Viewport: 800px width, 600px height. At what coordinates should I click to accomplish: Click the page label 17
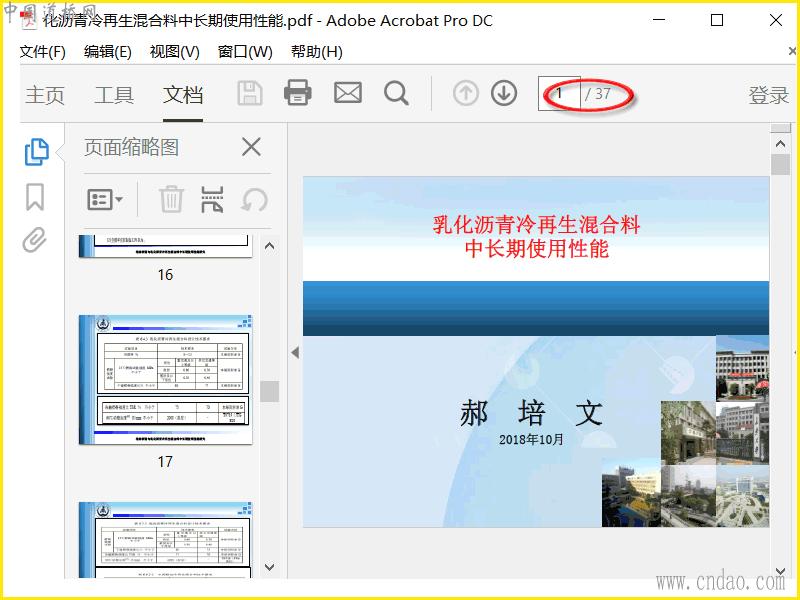tap(165, 462)
